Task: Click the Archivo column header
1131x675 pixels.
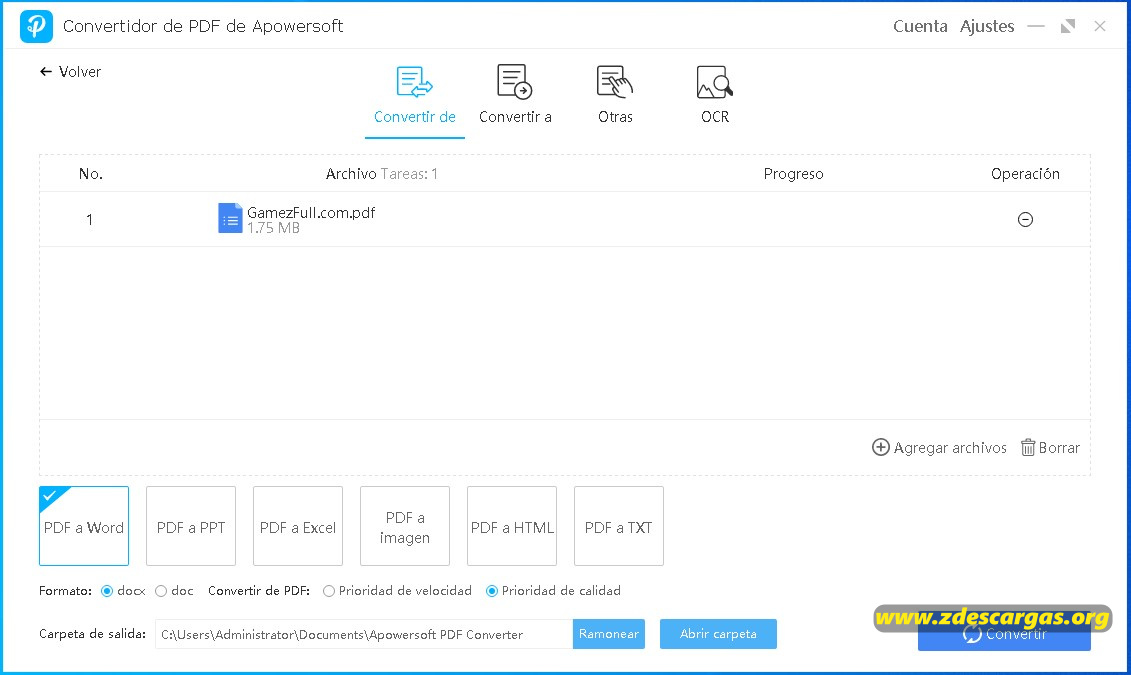Action: point(351,174)
